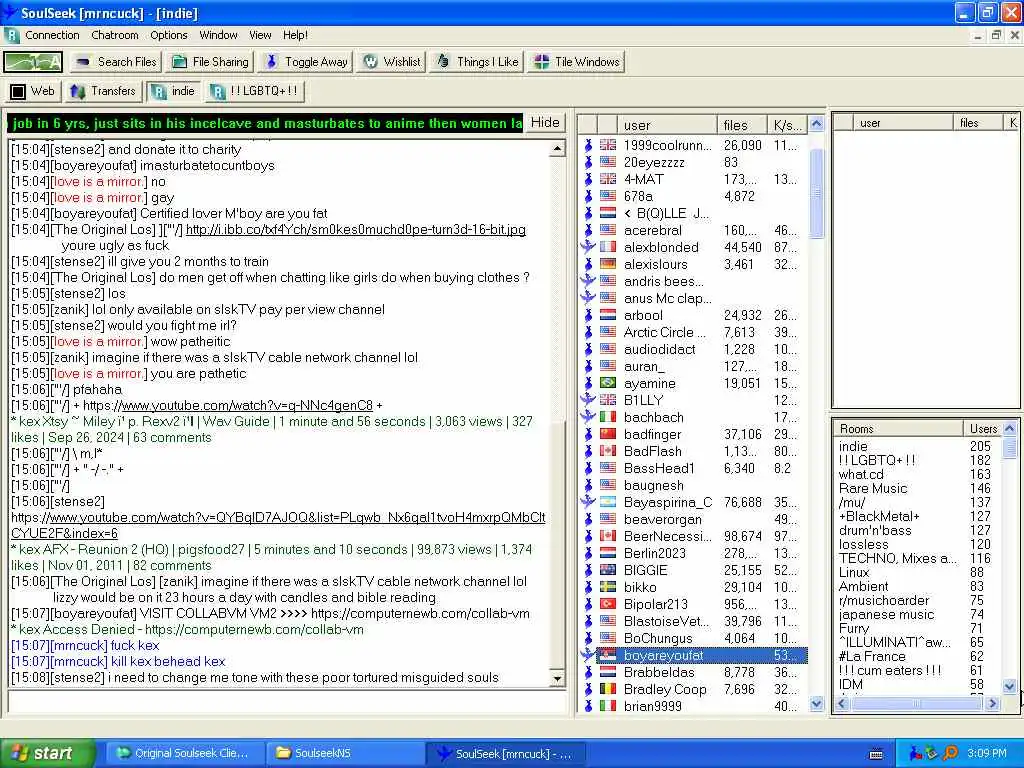Screen dimensions: 1024x768
Task: Click Rooms list scroll down arrow
Action: (1010, 686)
